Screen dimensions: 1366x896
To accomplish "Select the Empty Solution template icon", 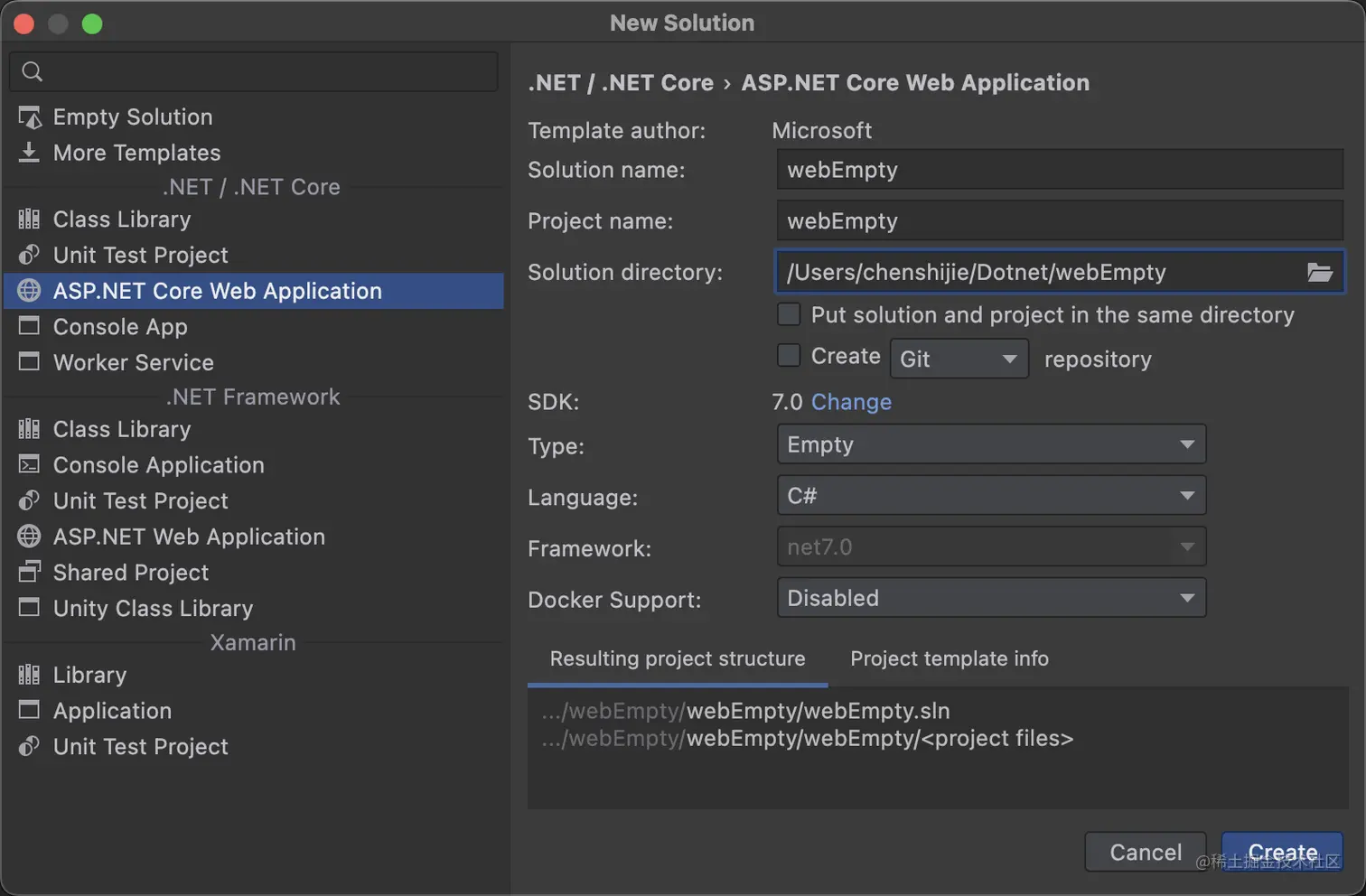I will (x=29, y=117).
